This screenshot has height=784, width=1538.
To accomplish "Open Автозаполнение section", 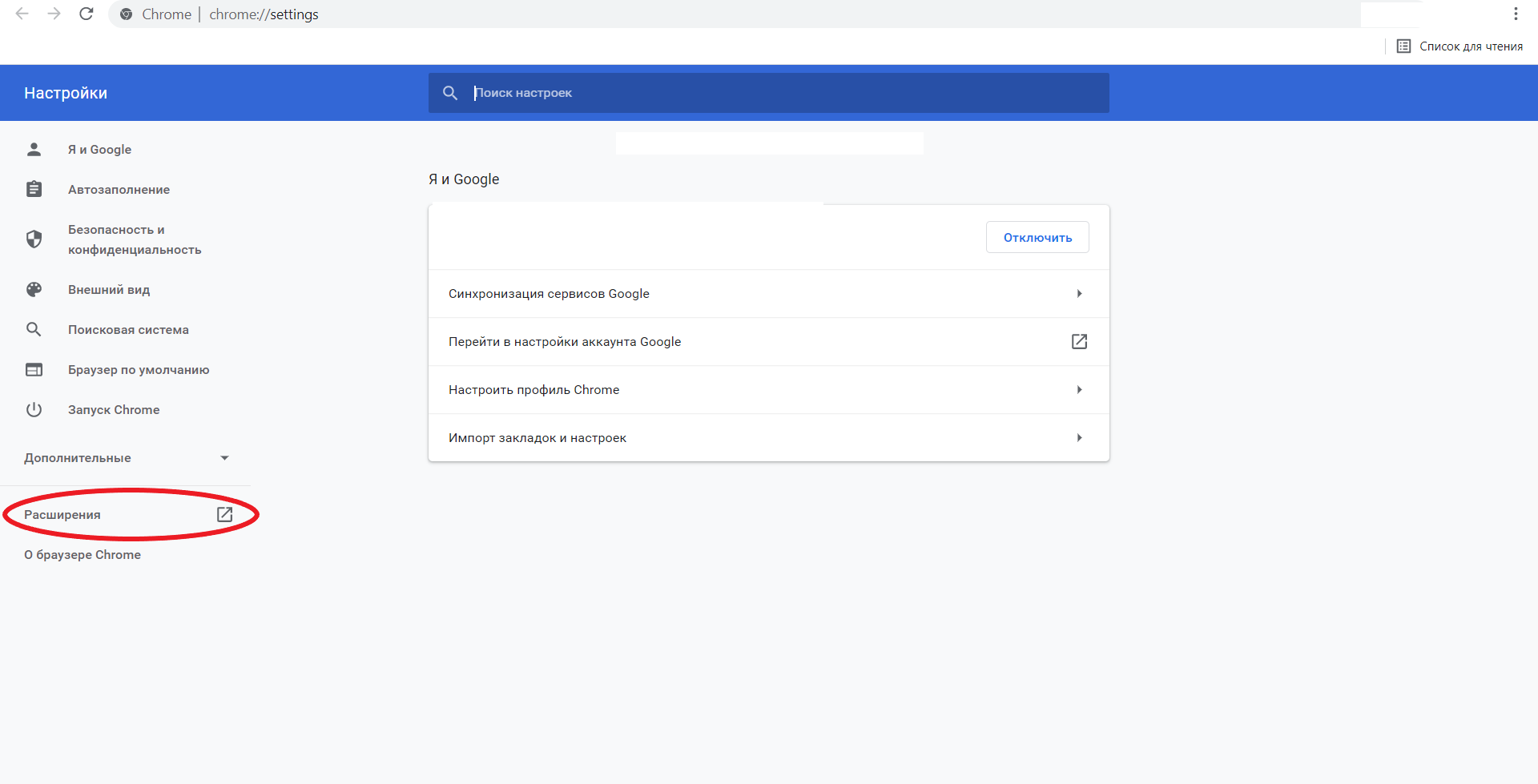I will pos(119,189).
